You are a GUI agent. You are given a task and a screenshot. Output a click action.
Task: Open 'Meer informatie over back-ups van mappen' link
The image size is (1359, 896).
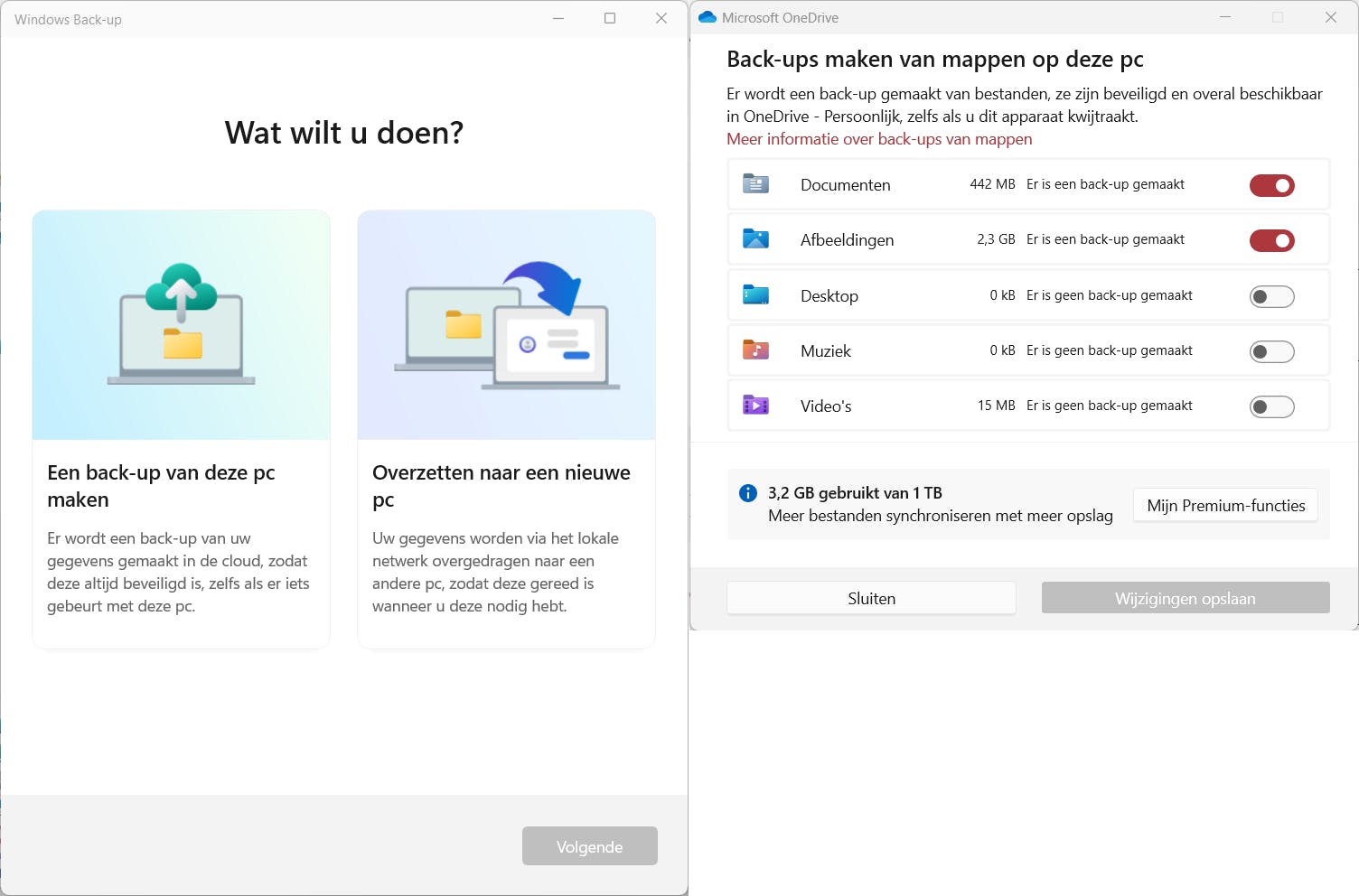click(879, 139)
